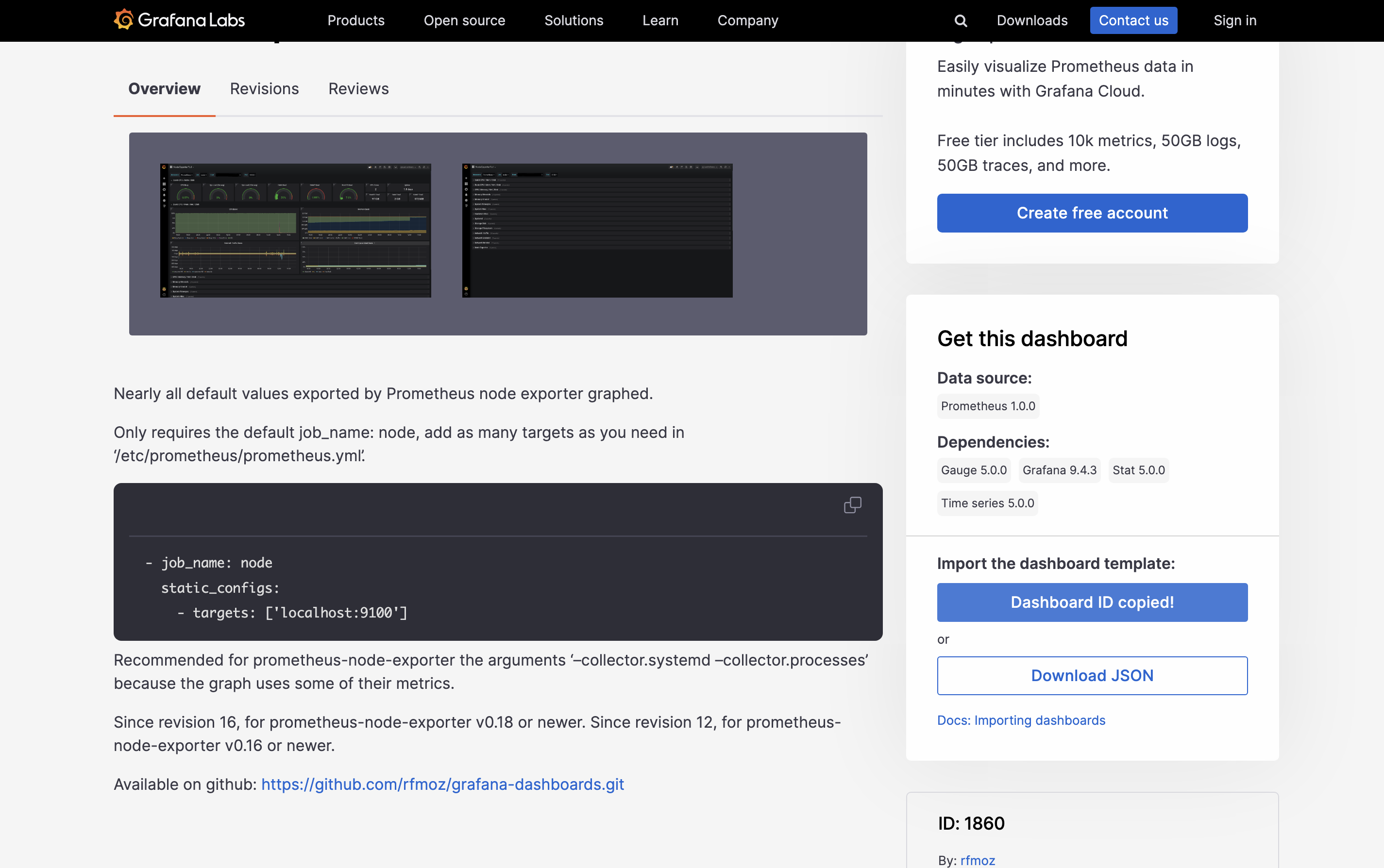Click the Grafana Labs logo
The width and height of the screenshot is (1384, 868).
click(x=179, y=20)
